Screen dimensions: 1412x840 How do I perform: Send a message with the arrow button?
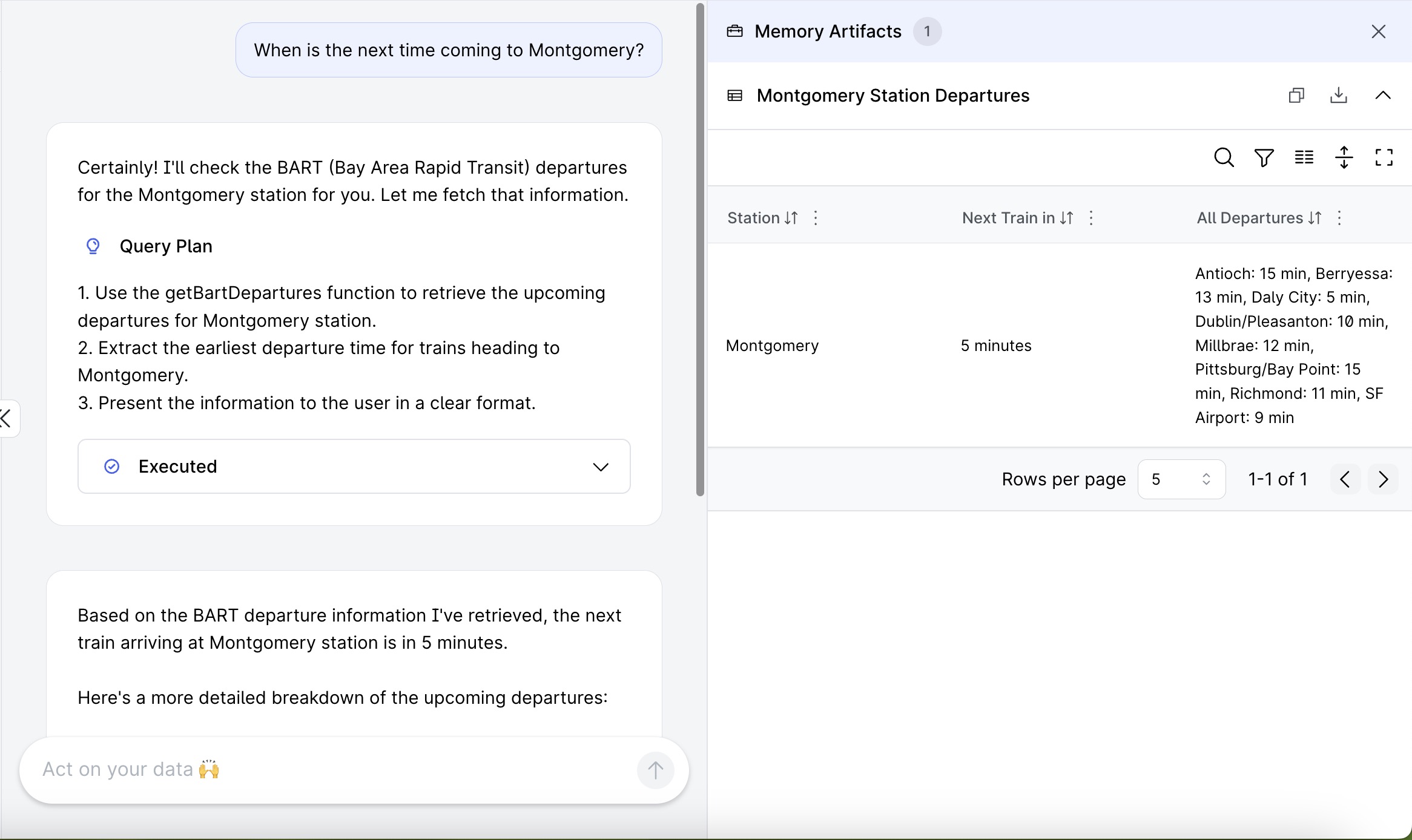pyautogui.click(x=655, y=770)
